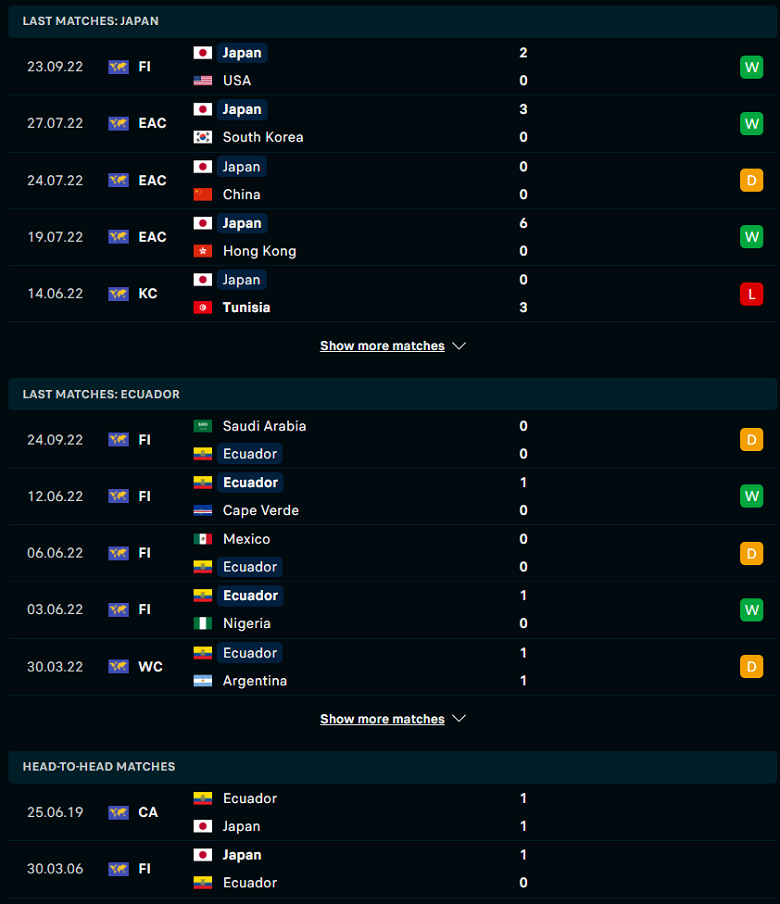Expand Ecuador matches with the chevron arrow
Image resolution: width=780 pixels, height=904 pixels.
(459, 719)
